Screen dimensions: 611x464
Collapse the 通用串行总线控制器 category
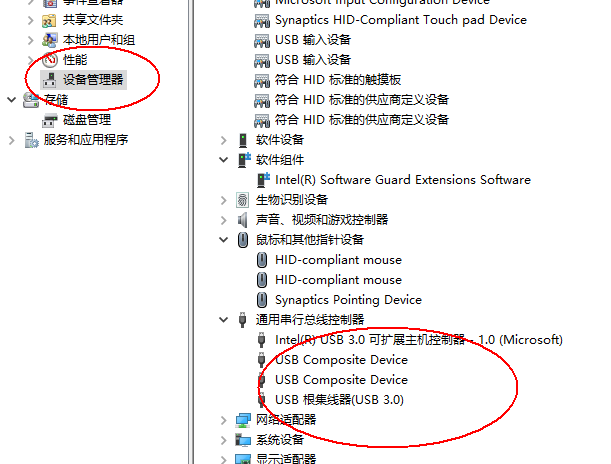pyautogui.click(x=223, y=320)
